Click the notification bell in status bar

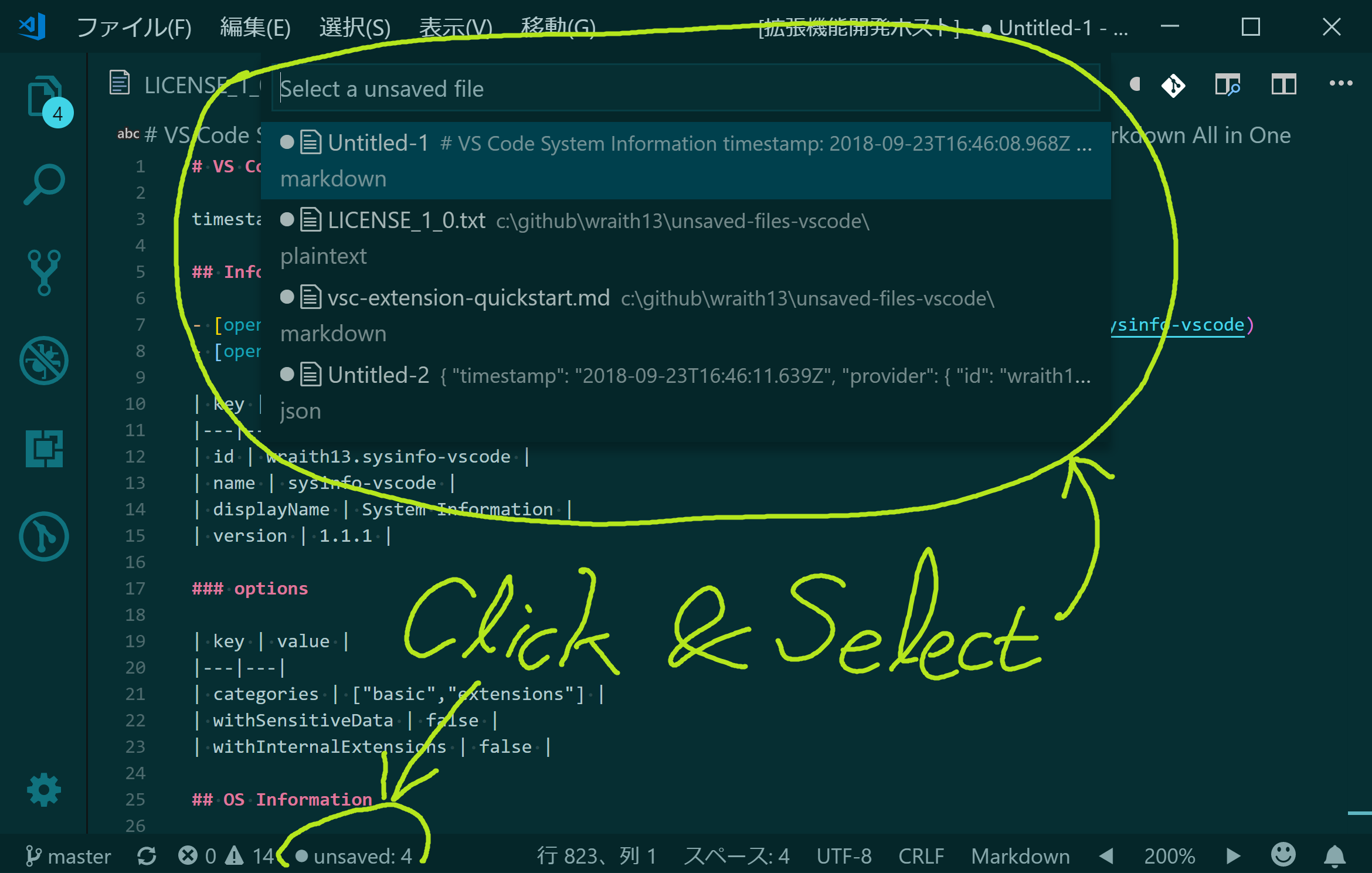tap(1334, 857)
